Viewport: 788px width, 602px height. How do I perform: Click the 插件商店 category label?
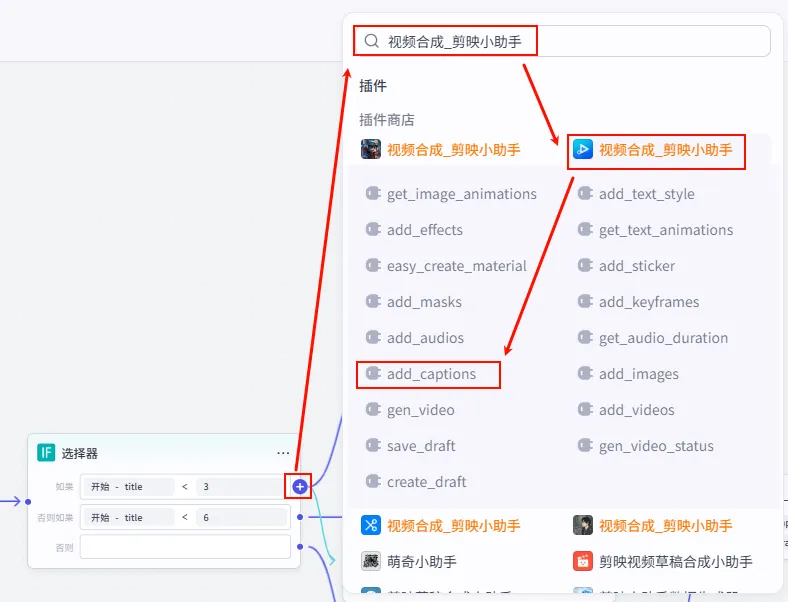coord(387,120)
